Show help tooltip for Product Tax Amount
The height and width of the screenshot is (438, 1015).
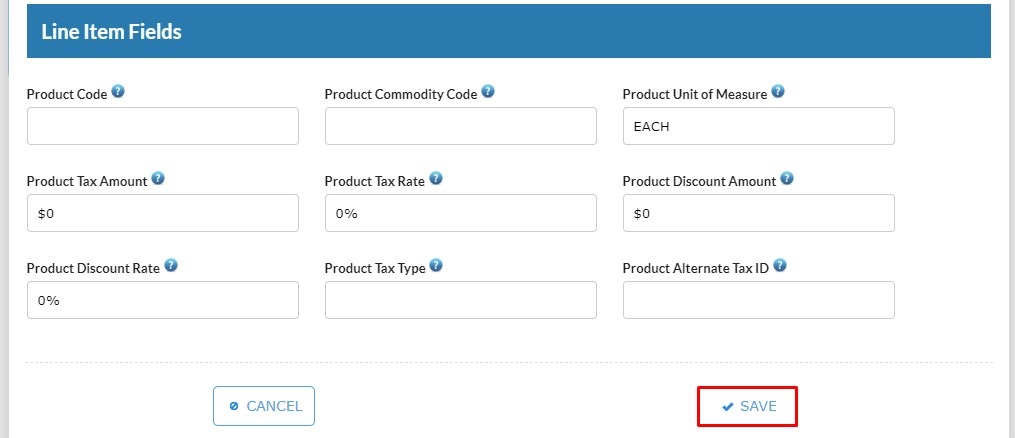(x=158, y=179)
